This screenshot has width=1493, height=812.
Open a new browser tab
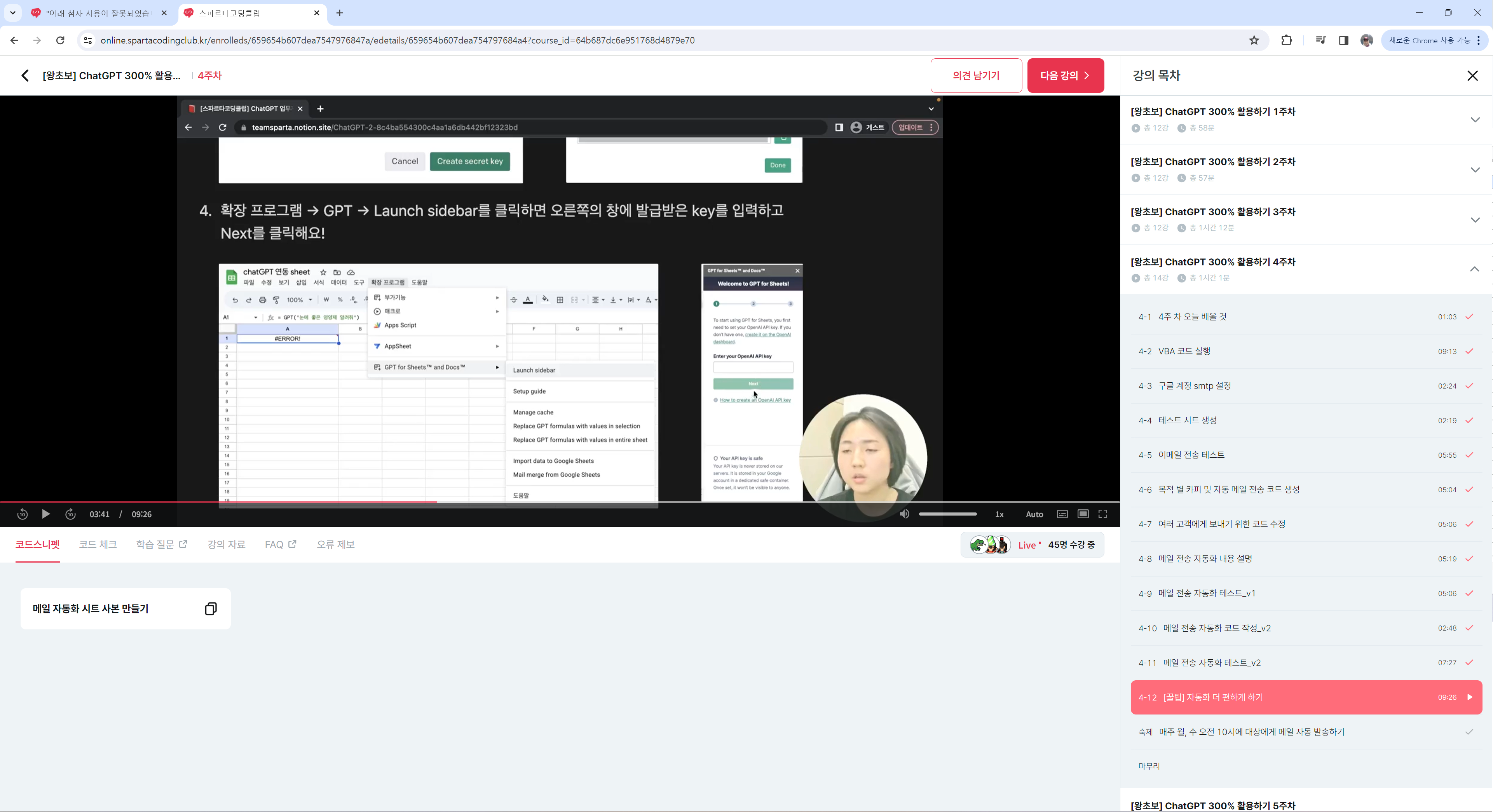click(x=340, y=13)
